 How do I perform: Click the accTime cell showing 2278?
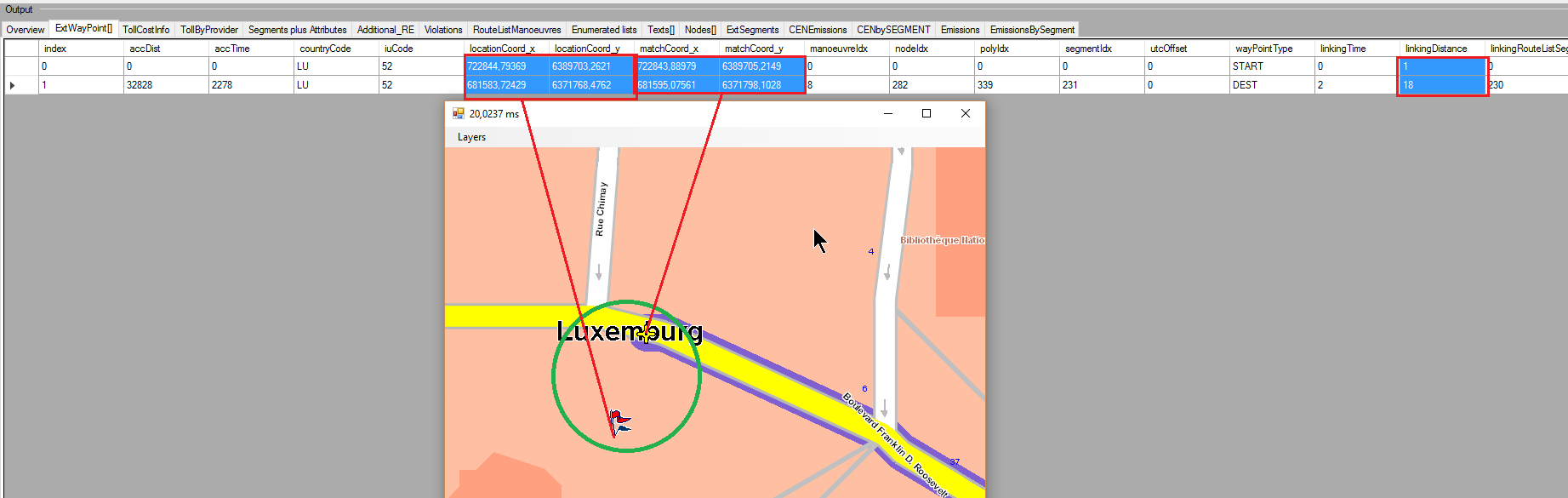[x=222, y=85]
